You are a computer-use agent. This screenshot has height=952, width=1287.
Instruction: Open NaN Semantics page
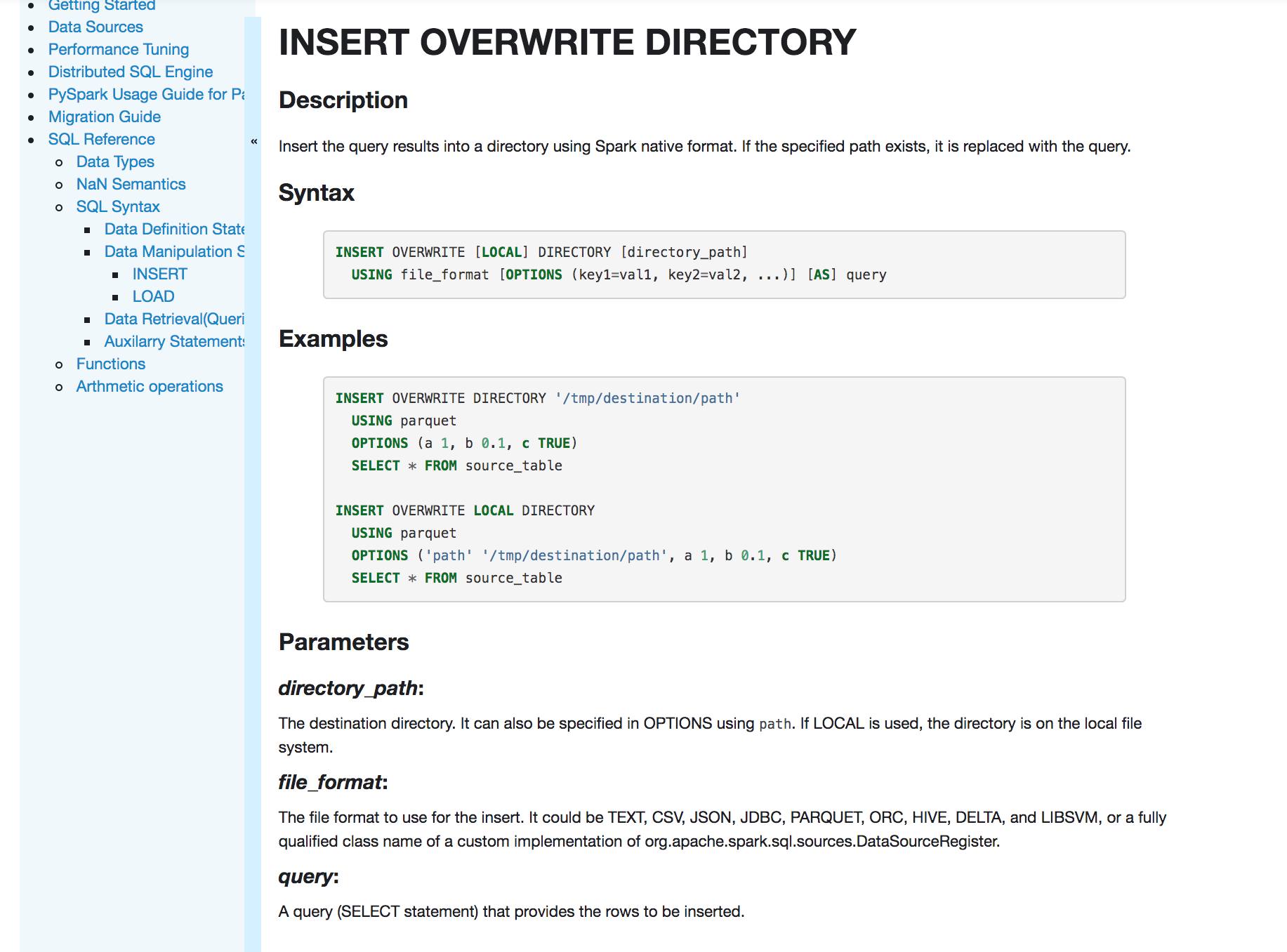pyautogui.click(x=131, y=184)
